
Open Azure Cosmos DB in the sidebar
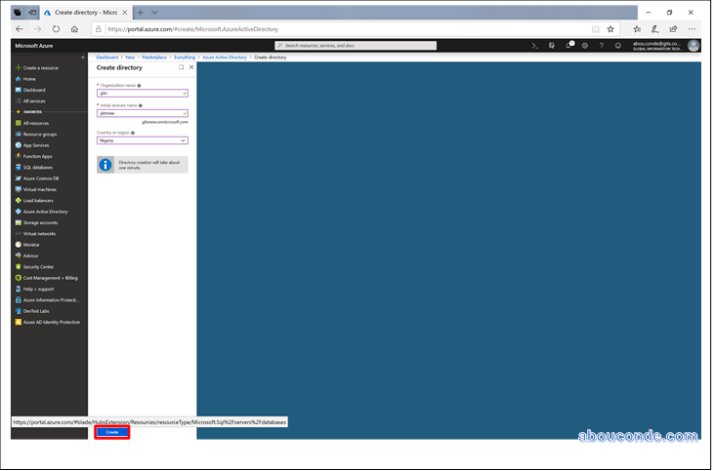41,178
